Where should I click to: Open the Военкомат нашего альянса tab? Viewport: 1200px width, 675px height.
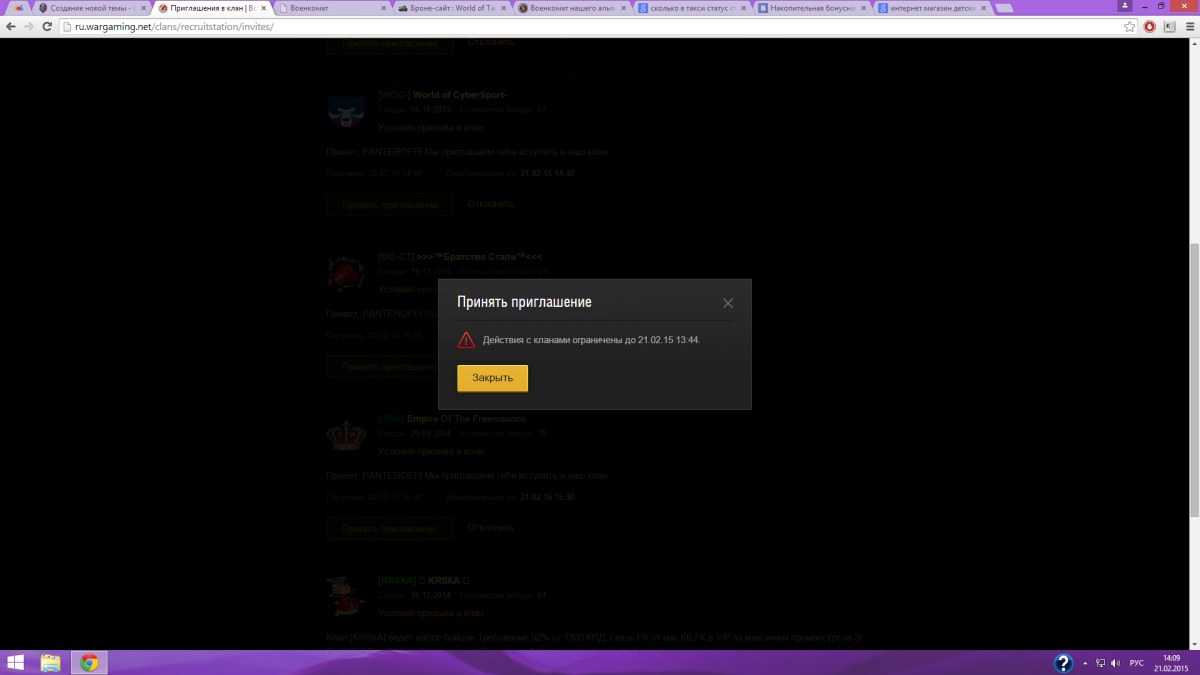click(x=570, y=8)
